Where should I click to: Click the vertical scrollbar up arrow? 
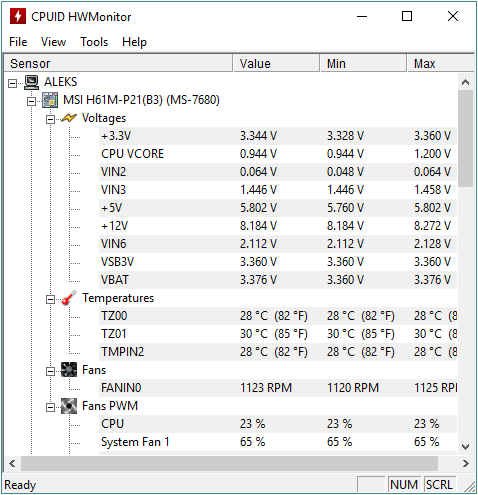coord(466,82)
